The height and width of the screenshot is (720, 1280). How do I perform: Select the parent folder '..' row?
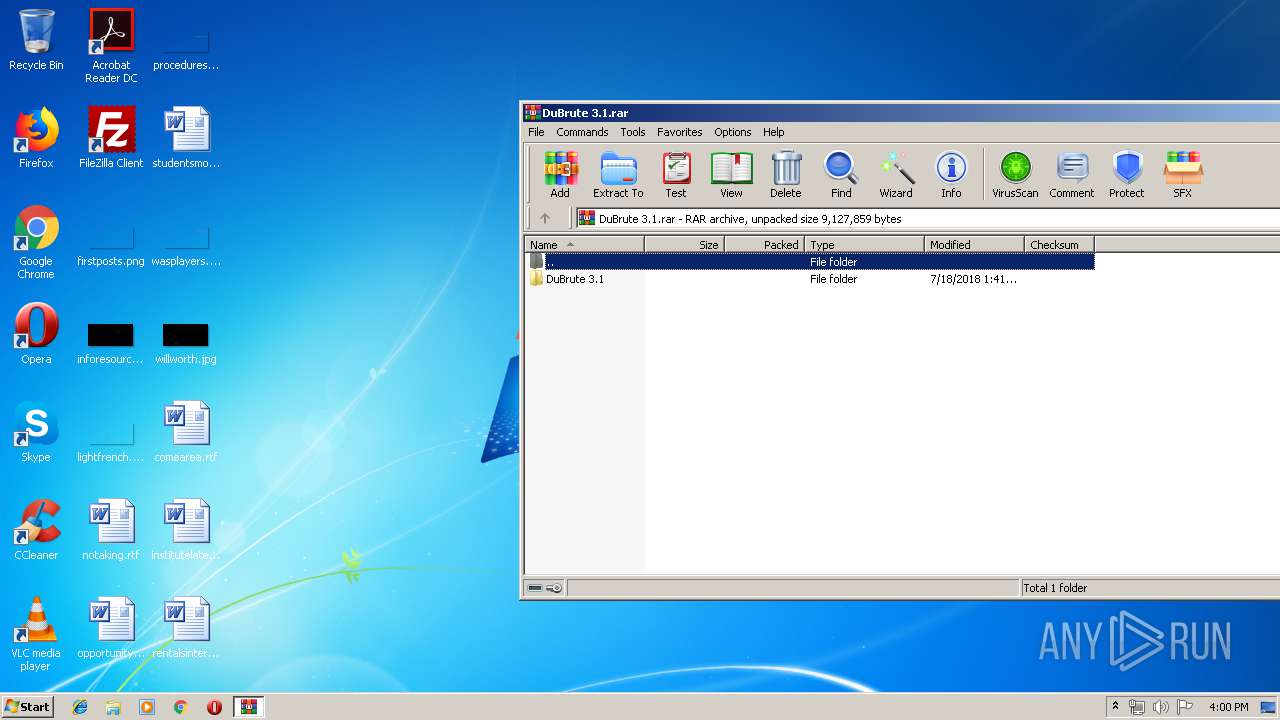click(x=810, y=262)
